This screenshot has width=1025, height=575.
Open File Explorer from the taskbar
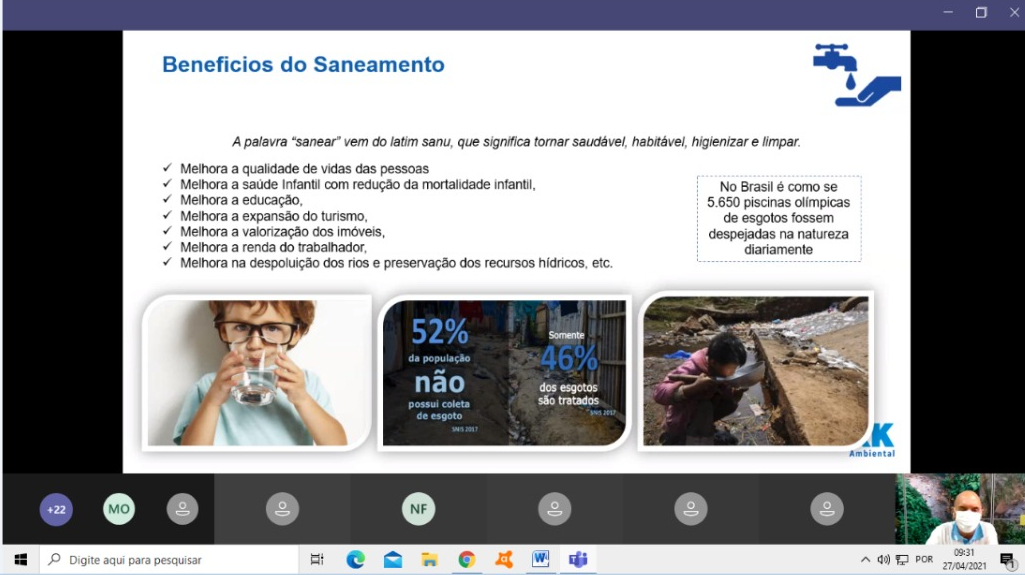(429, 560)
